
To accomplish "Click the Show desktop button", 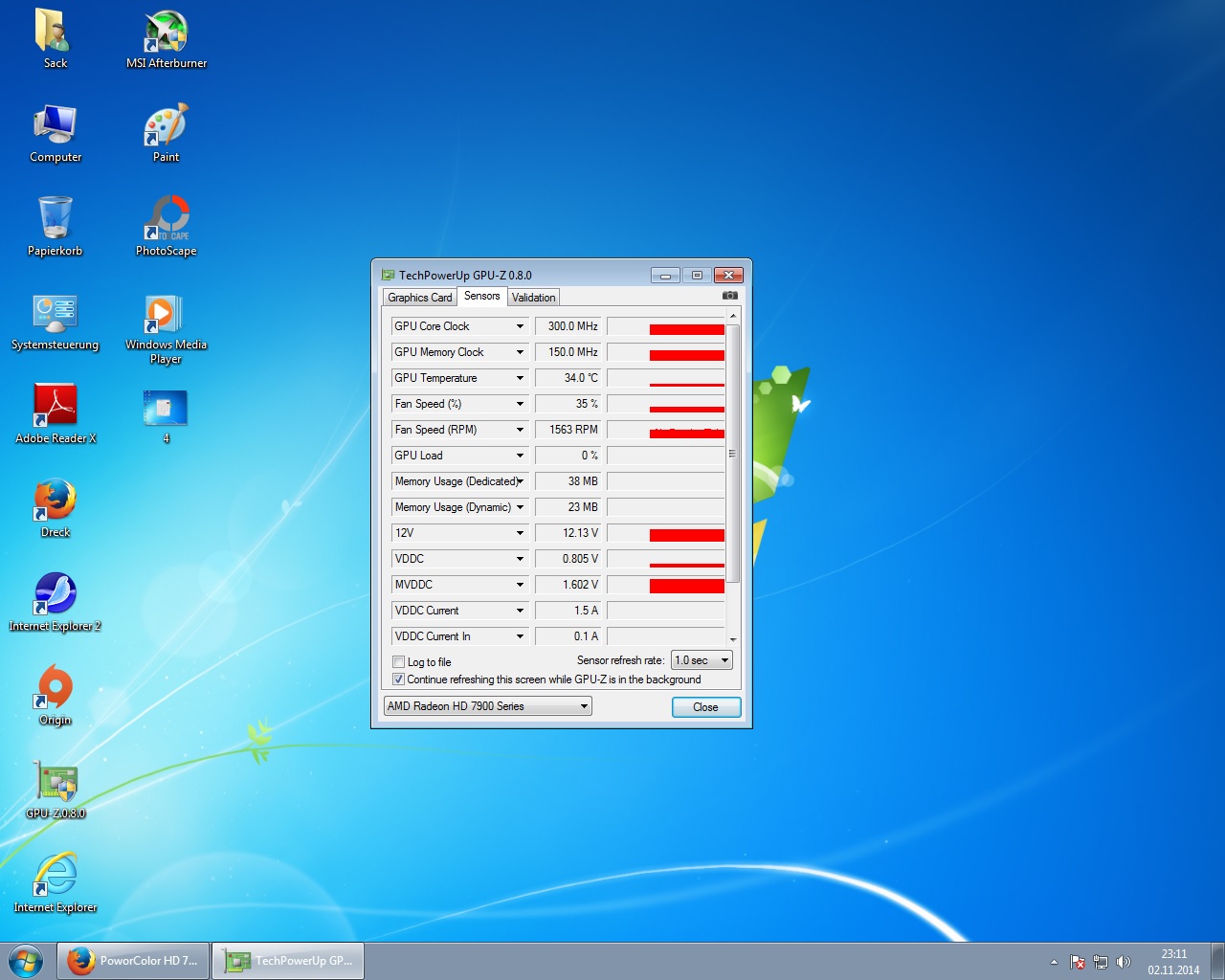I will coord(1217,961).
